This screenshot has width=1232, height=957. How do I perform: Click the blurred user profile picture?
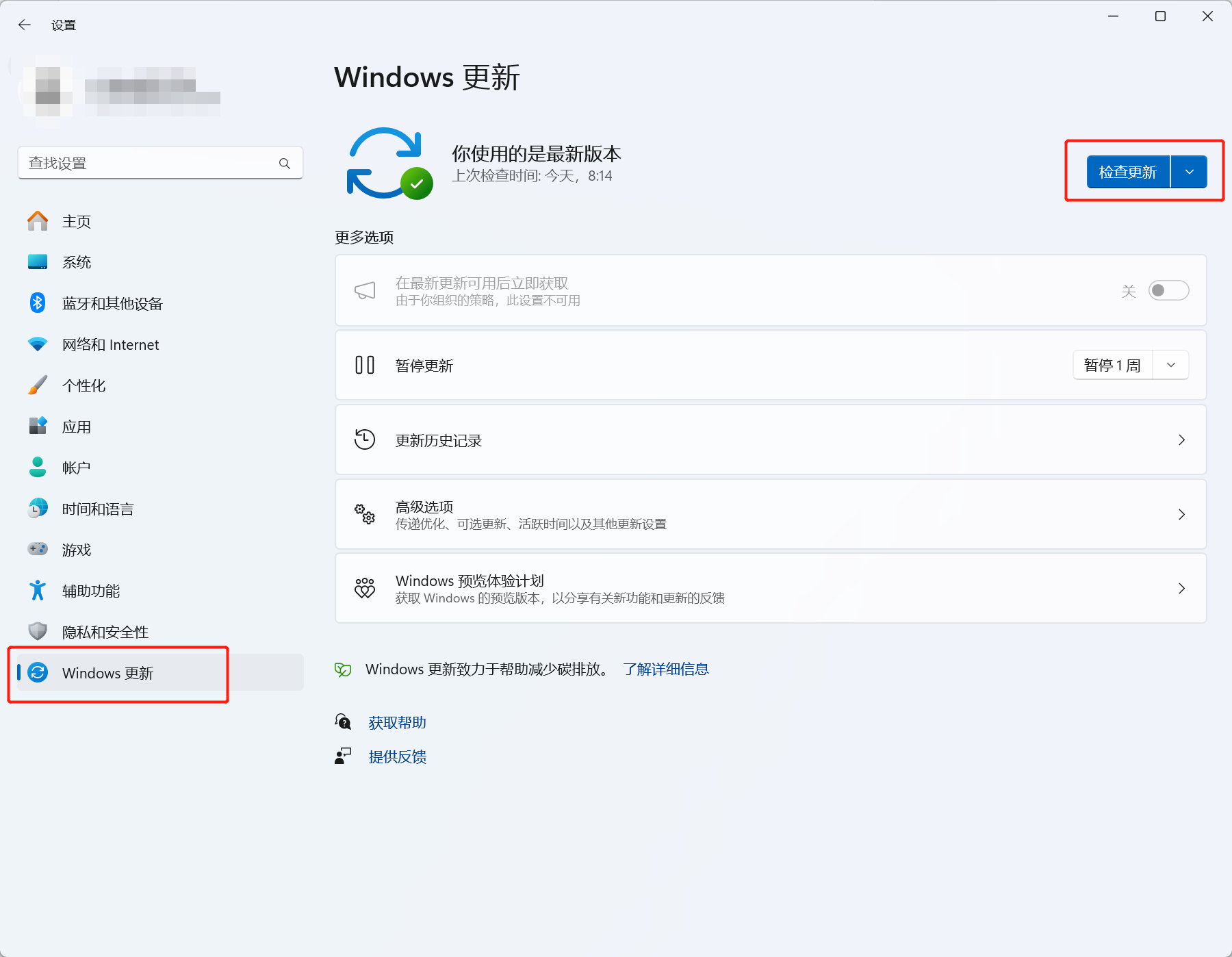(48, 90)
